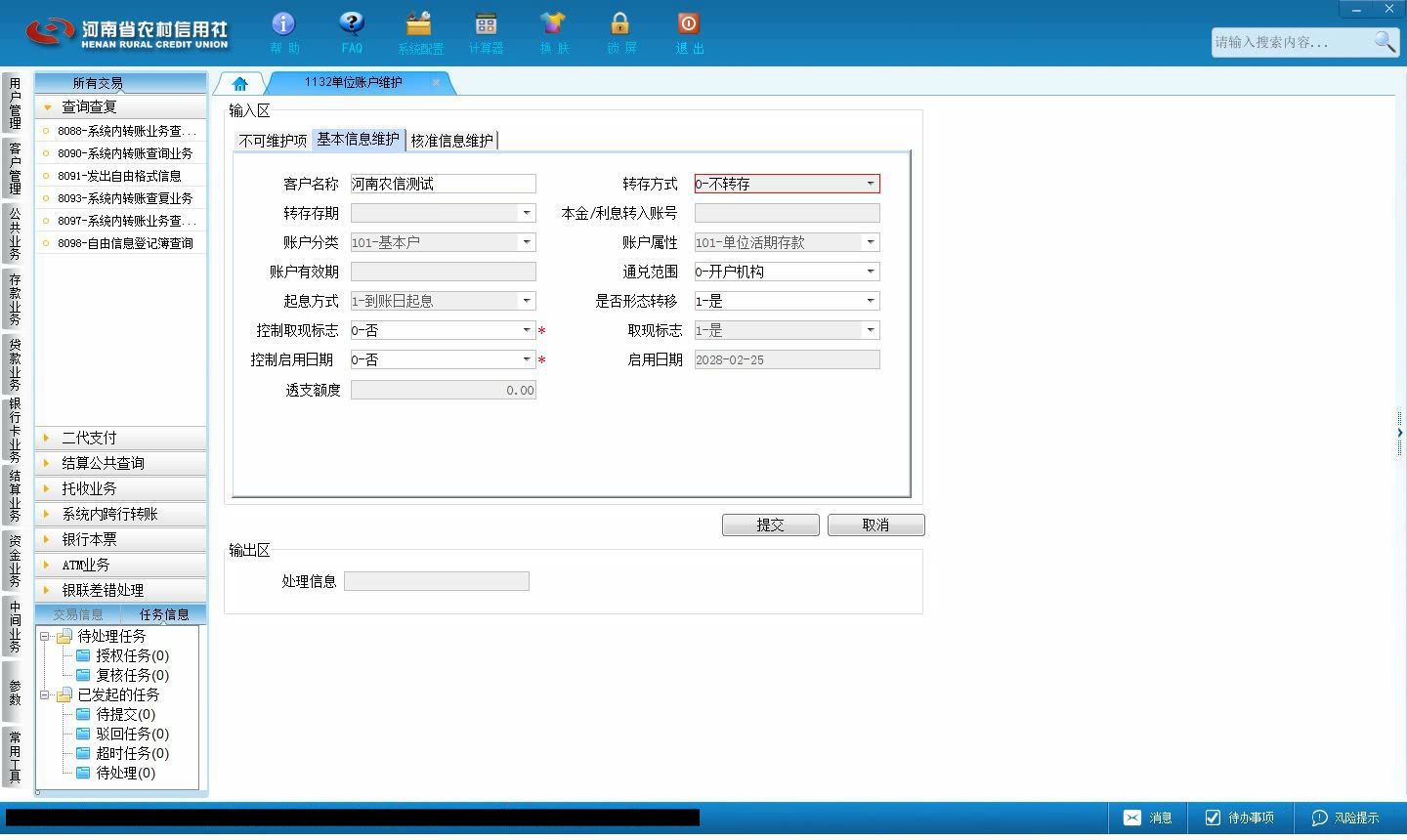
Task: Click the 所有交易 panel header
Action: tap(121, 83)
